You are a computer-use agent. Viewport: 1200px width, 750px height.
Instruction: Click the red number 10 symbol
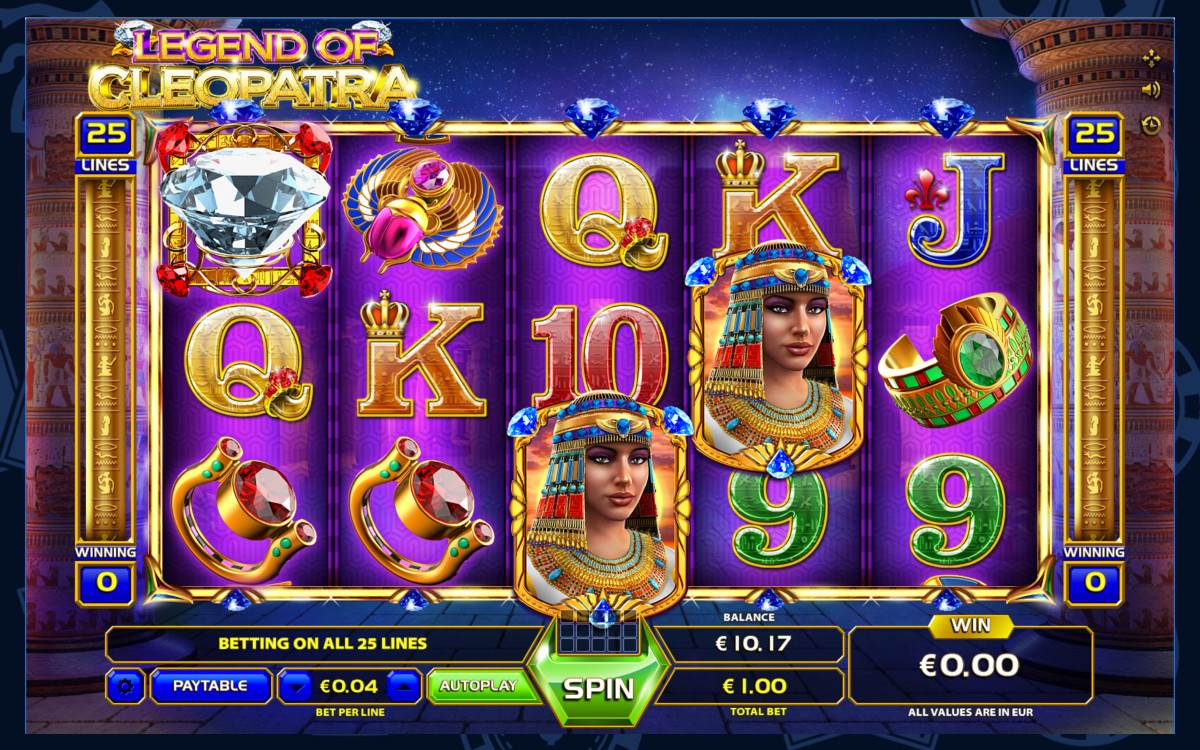600,357
